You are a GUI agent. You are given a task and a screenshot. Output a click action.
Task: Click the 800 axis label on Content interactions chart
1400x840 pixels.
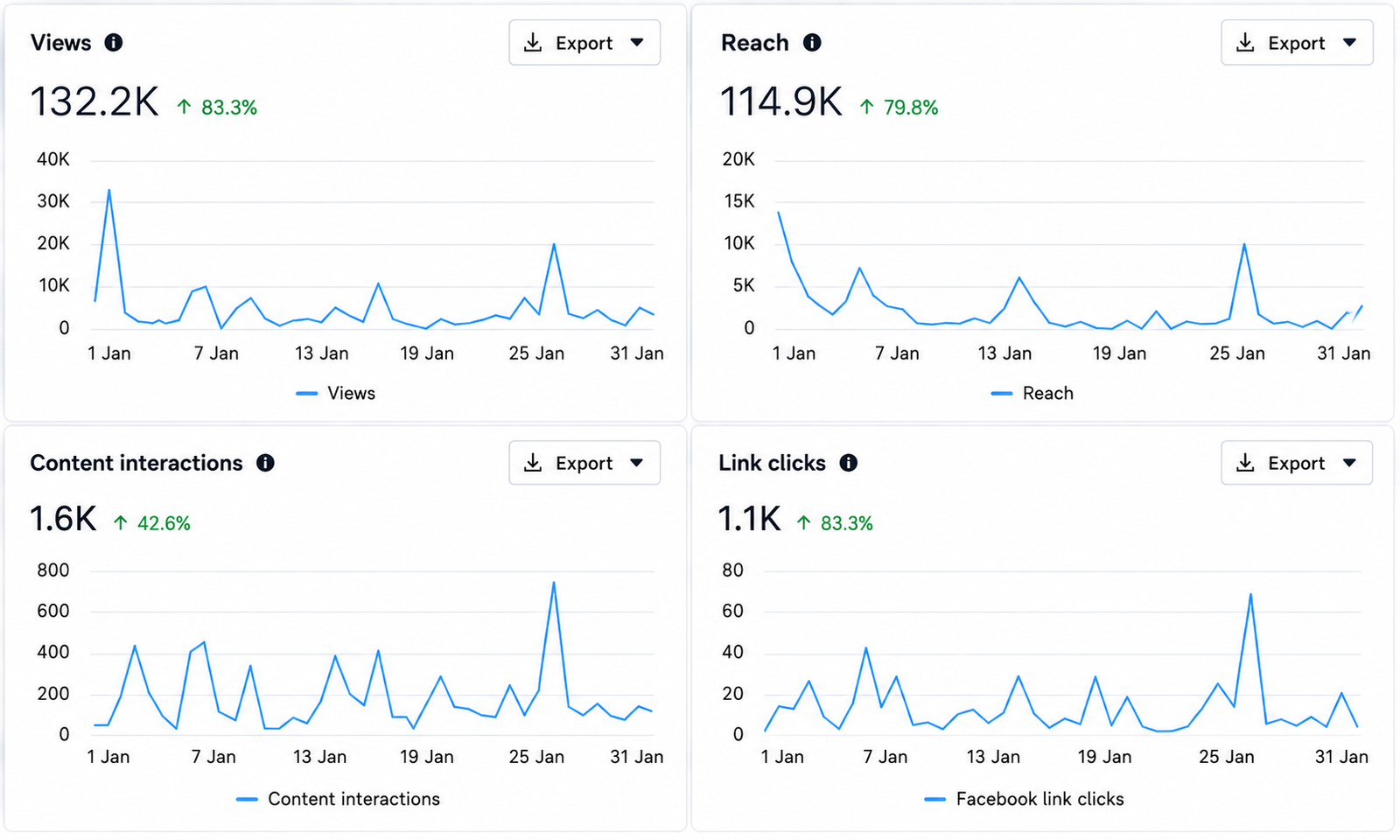[x=53, y=570]
